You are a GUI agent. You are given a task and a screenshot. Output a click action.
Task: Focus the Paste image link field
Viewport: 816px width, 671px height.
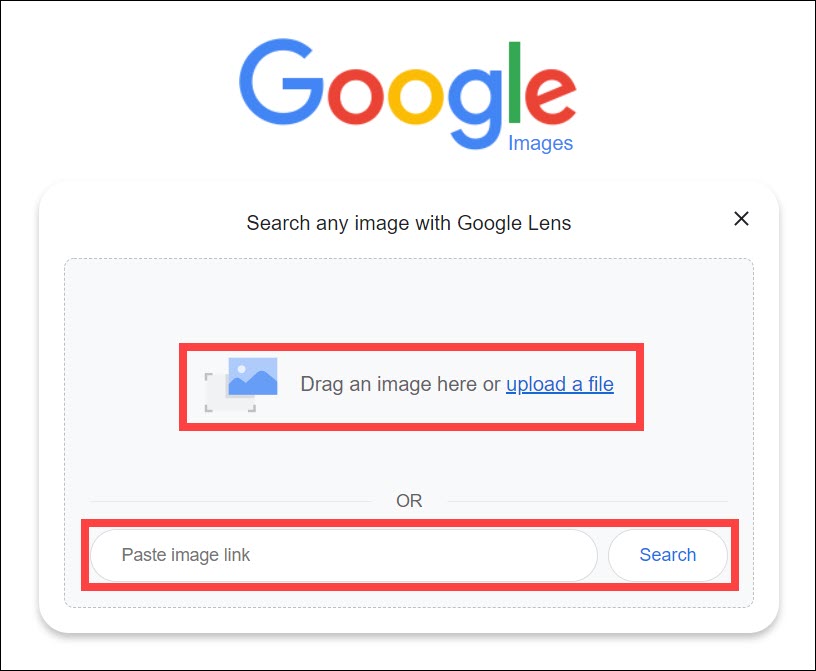343,555
